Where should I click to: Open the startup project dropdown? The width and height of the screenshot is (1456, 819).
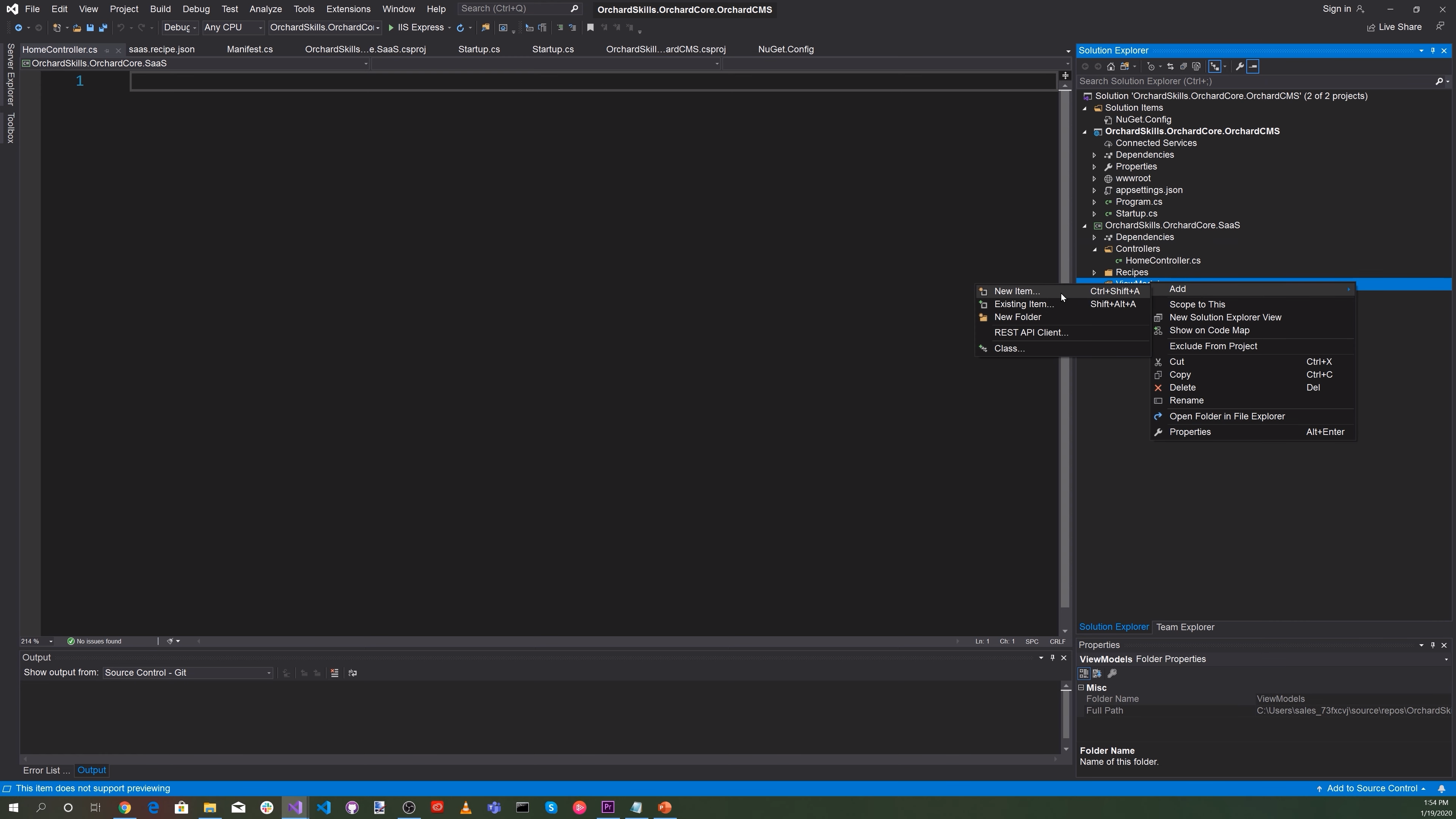325,27
